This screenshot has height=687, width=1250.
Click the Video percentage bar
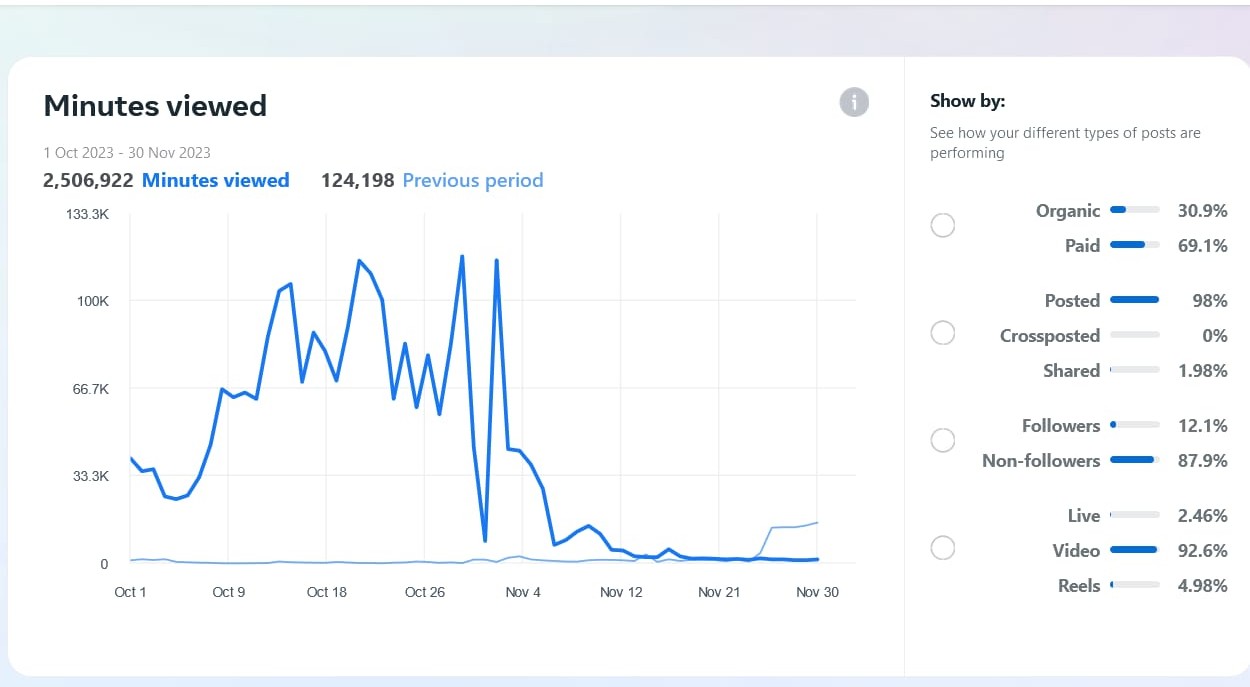(1134, 550)
